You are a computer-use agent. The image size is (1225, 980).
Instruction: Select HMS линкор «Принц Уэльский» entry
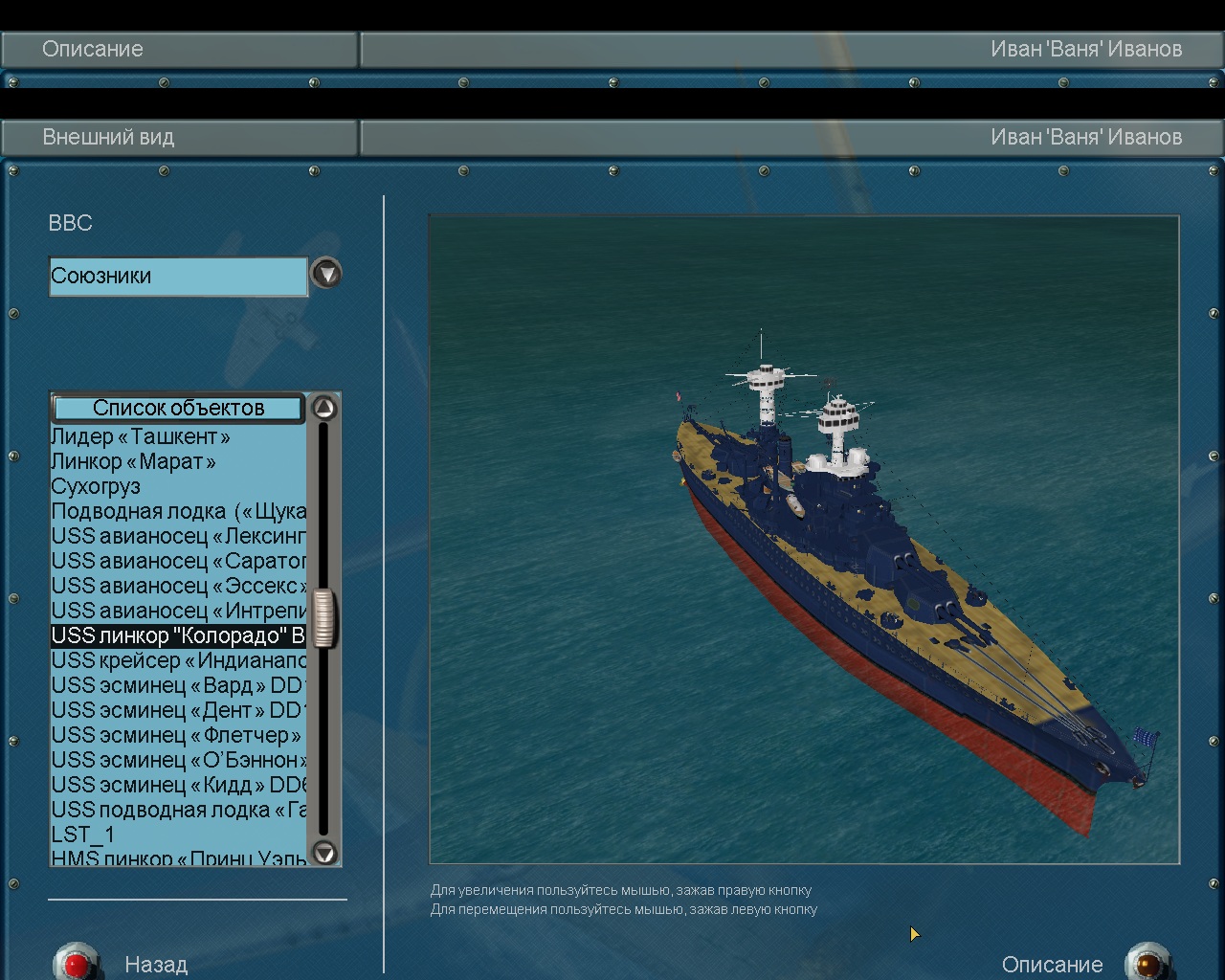pos(178,857)
